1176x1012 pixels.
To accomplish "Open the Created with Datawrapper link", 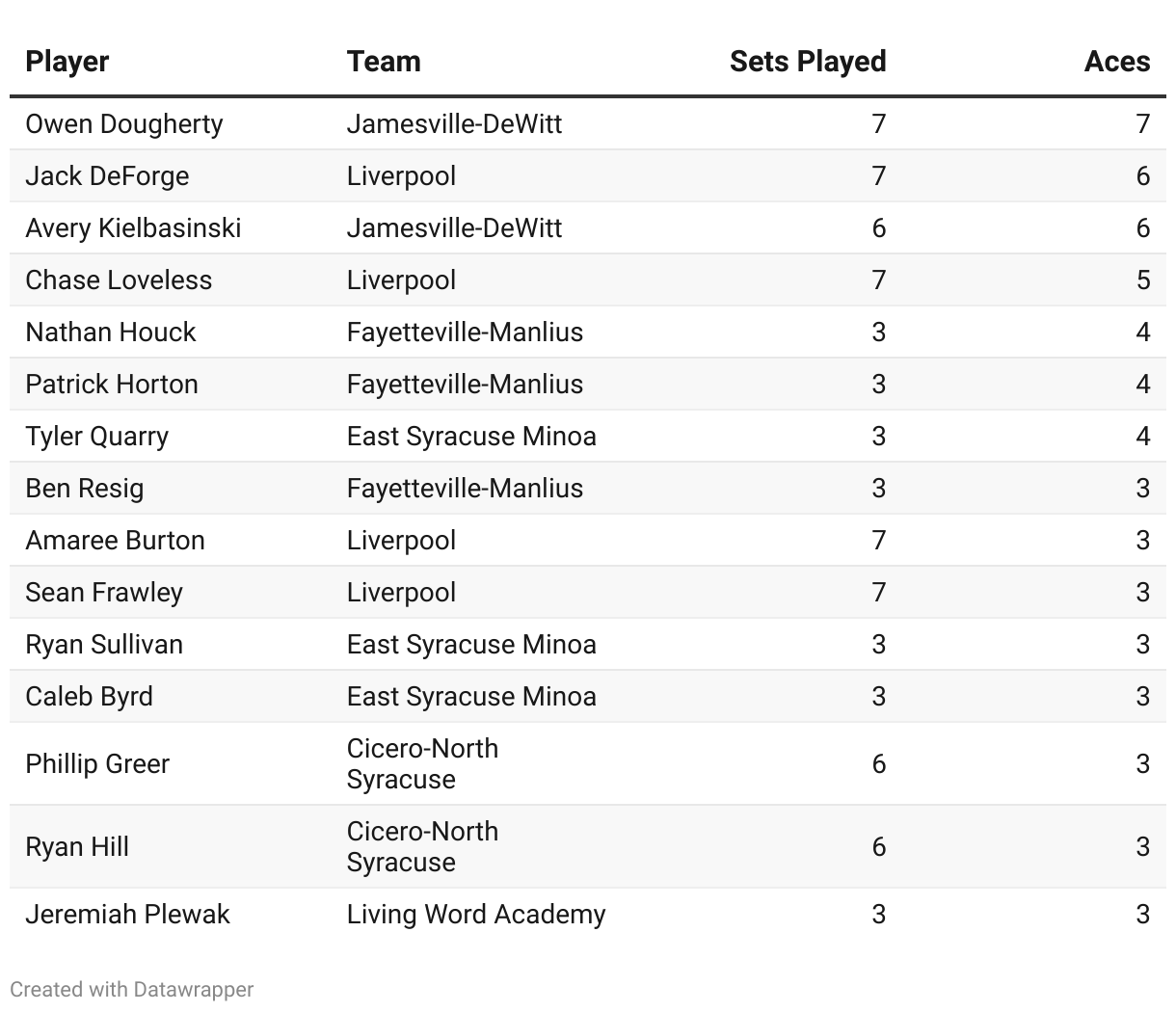I will click(132, 989).
